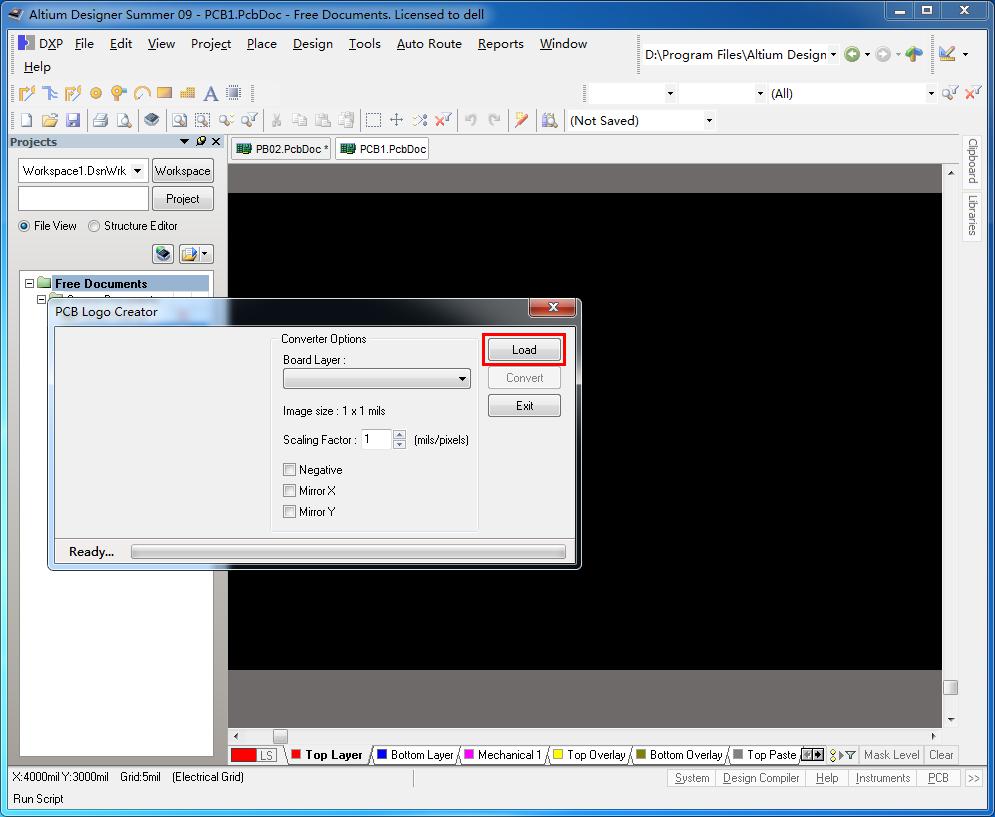This screenshot has height=817, width=995.
Task: Select the Place Pad tool
Action: [x=96, y=93]
